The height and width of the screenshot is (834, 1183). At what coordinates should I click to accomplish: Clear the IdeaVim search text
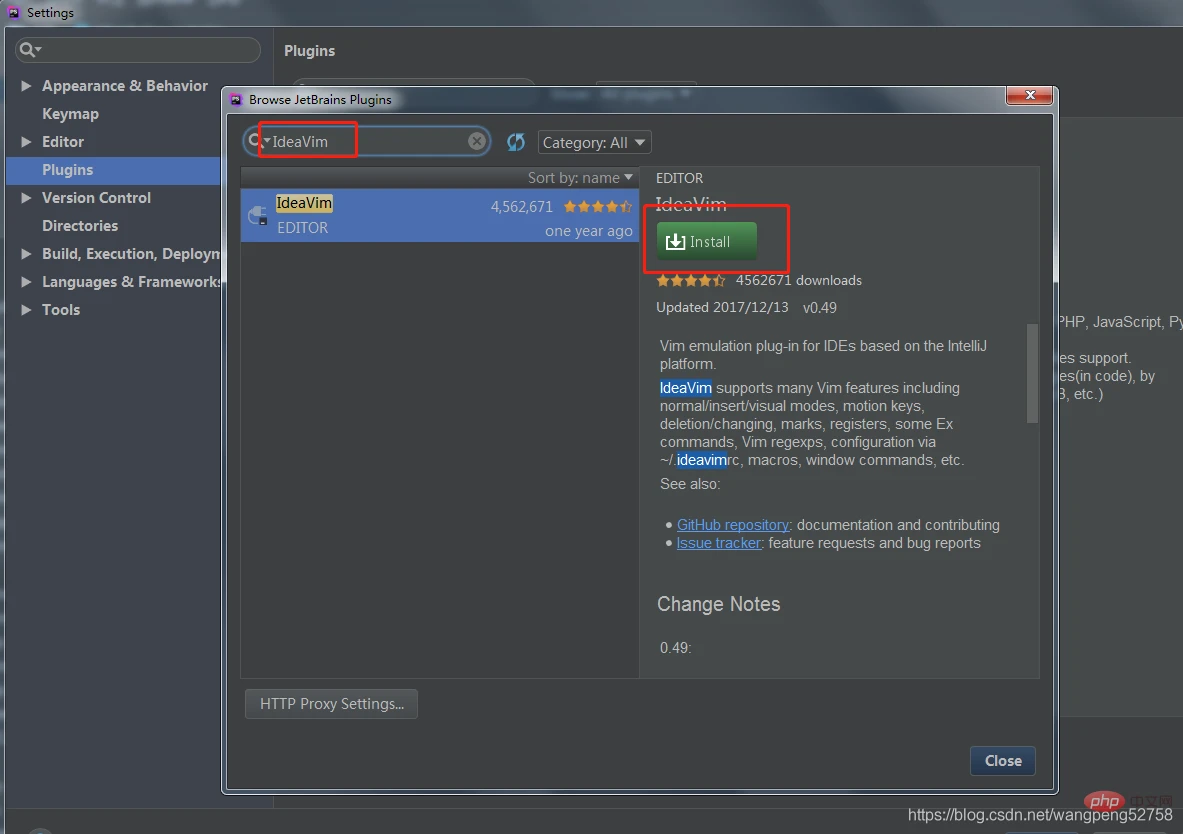[x=477, y=141]
